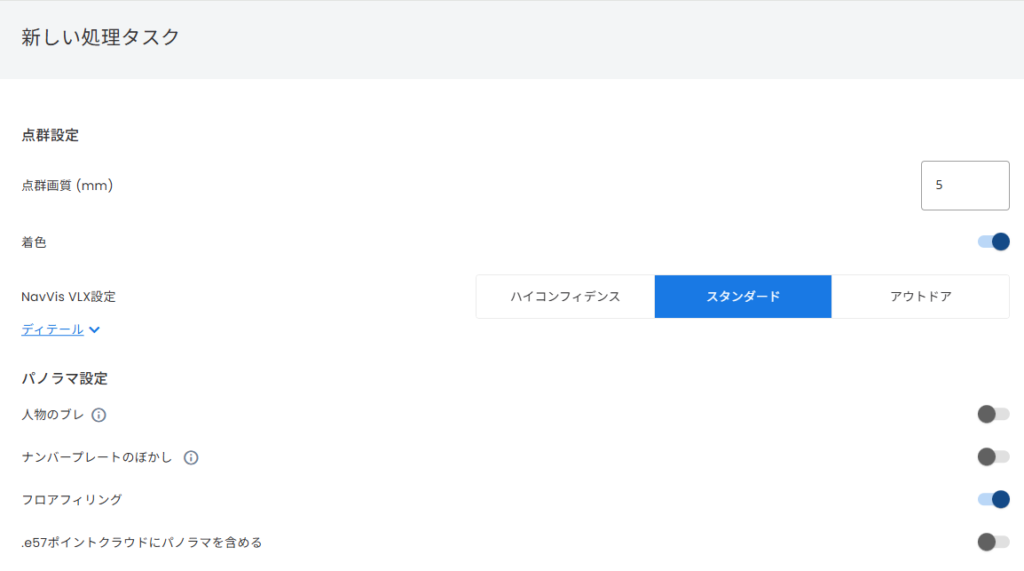Click the chevron arrow next to ディテール

coord(94,329)
